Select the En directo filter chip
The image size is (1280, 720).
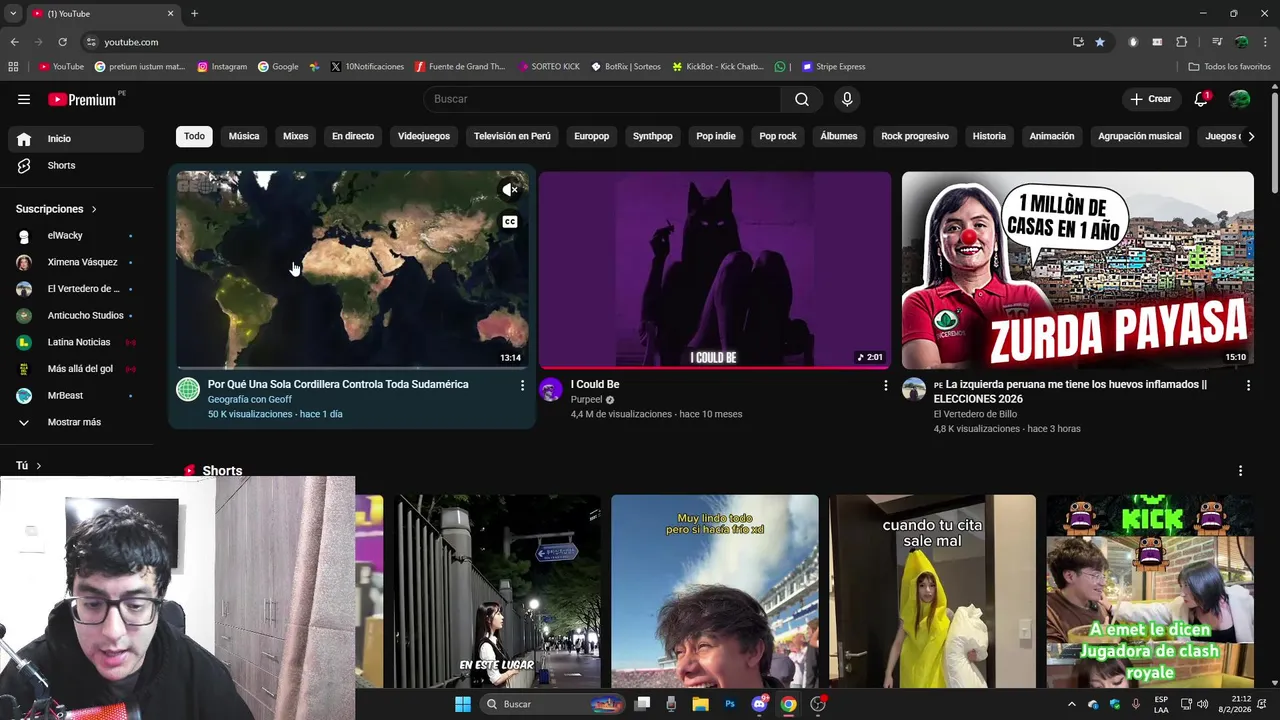coord(353,136)
